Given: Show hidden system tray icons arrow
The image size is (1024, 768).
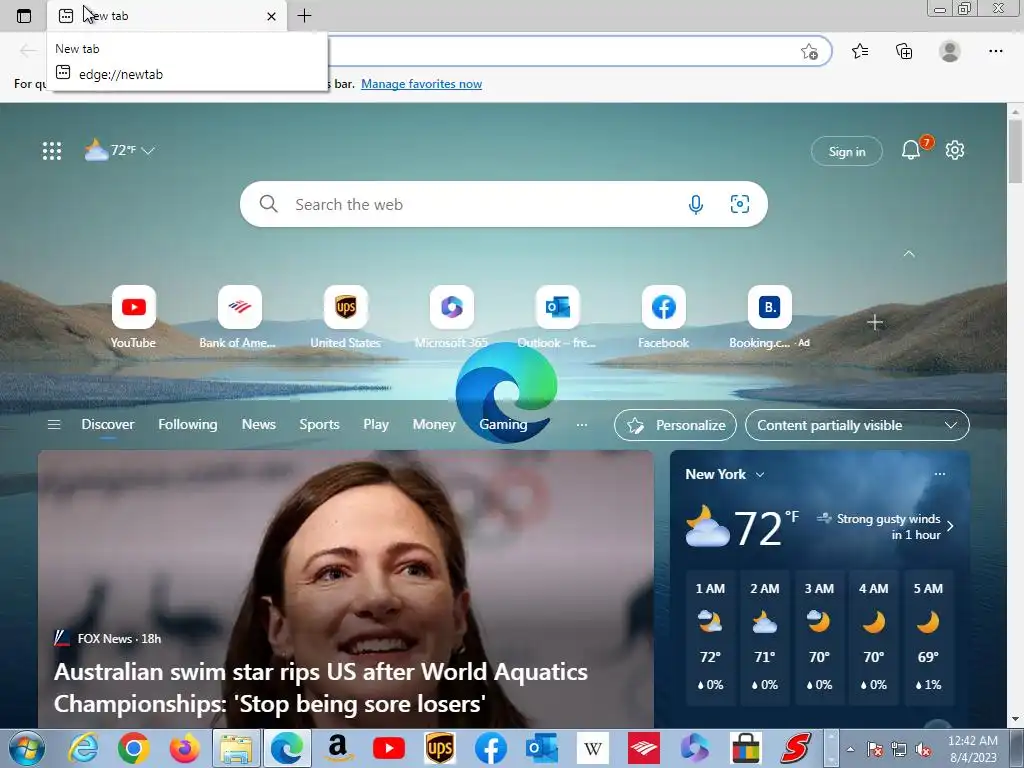Looking at the screenshot, I should pyautogui.click(x=850, y=749).
